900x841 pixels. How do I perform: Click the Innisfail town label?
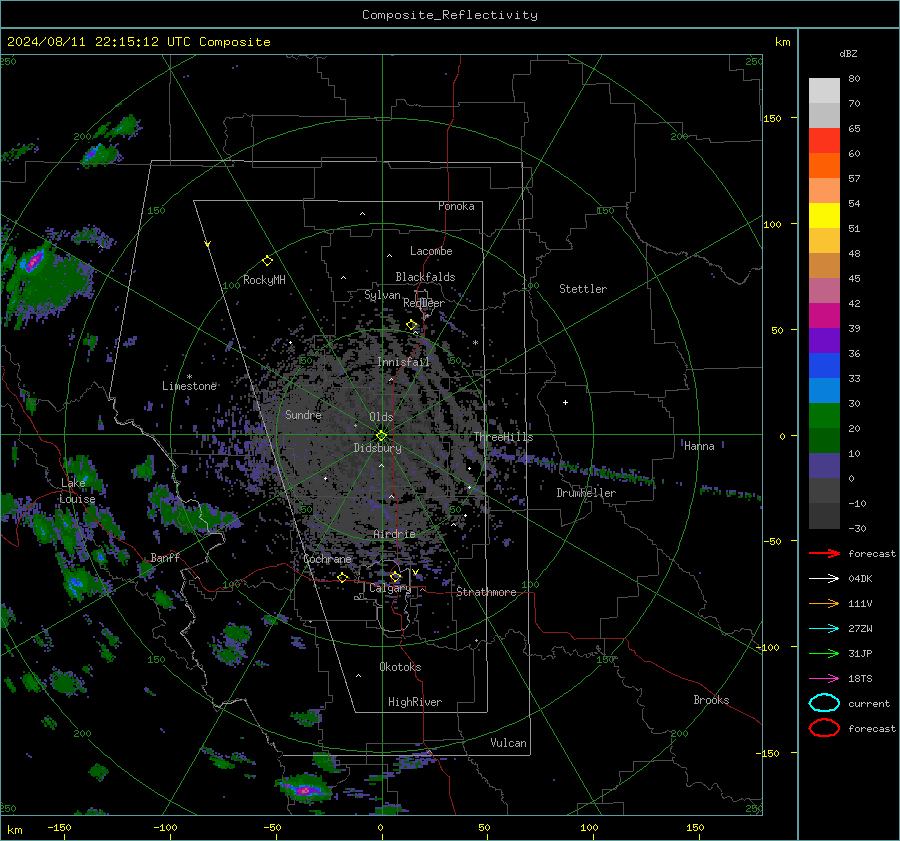pyautogui.click(x=403, y=362)
